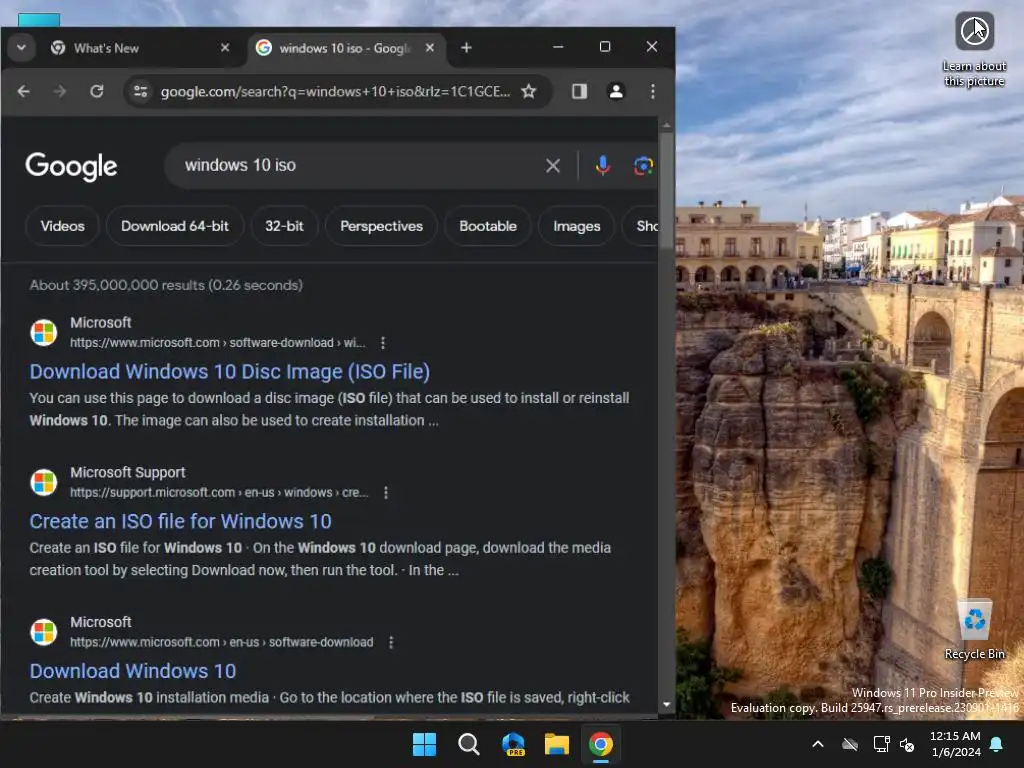The image size is (1024, 768).
Task: Open Download Windows 10 Disc Image link
Action: click(229, 372)
